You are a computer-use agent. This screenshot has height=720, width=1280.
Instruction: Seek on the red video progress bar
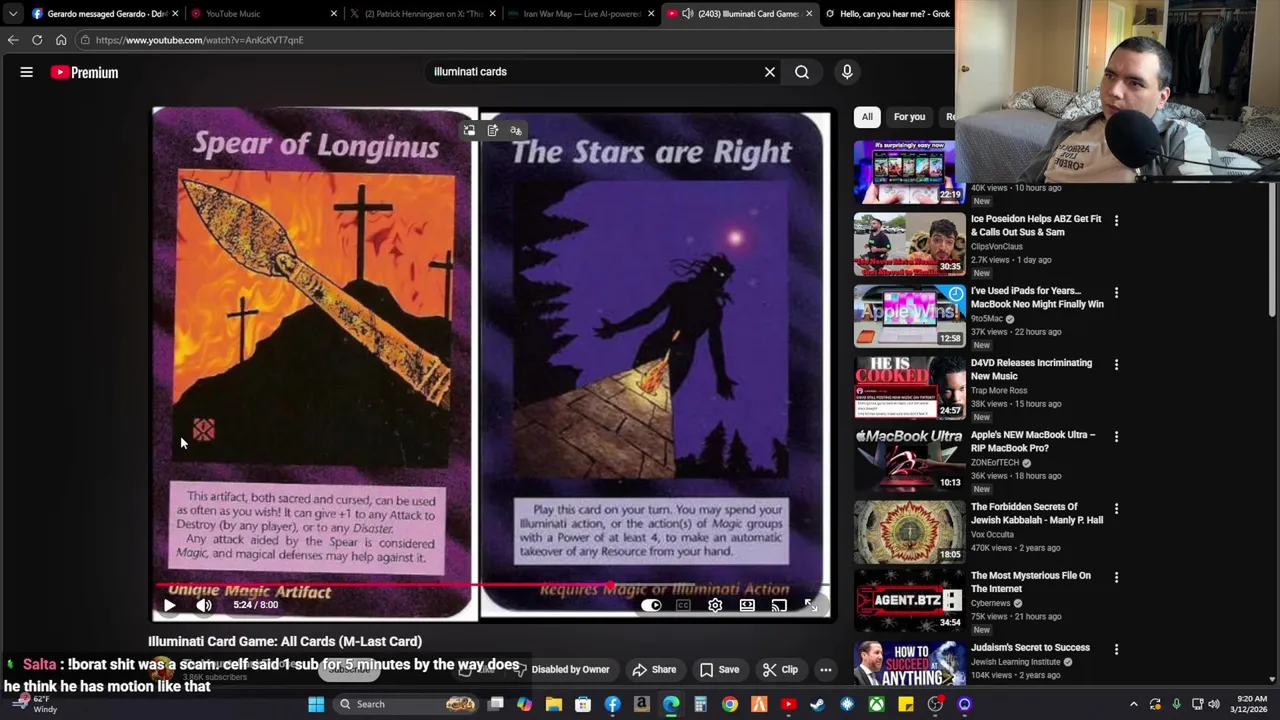493,587
